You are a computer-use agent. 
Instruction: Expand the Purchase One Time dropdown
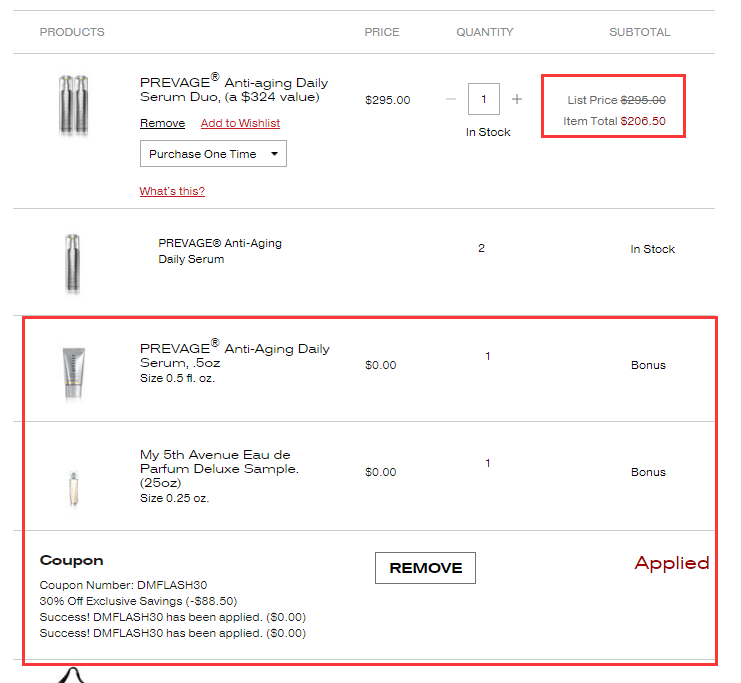[213, 154]
